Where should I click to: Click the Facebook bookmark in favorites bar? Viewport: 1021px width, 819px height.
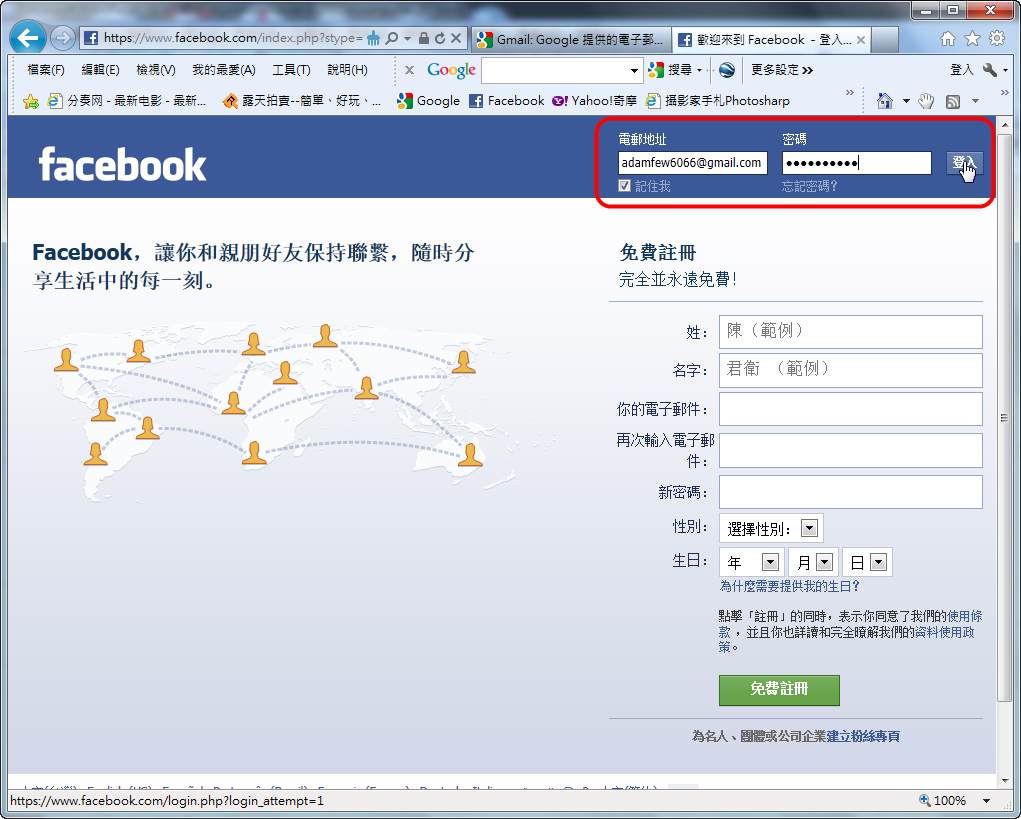(507, 101)
